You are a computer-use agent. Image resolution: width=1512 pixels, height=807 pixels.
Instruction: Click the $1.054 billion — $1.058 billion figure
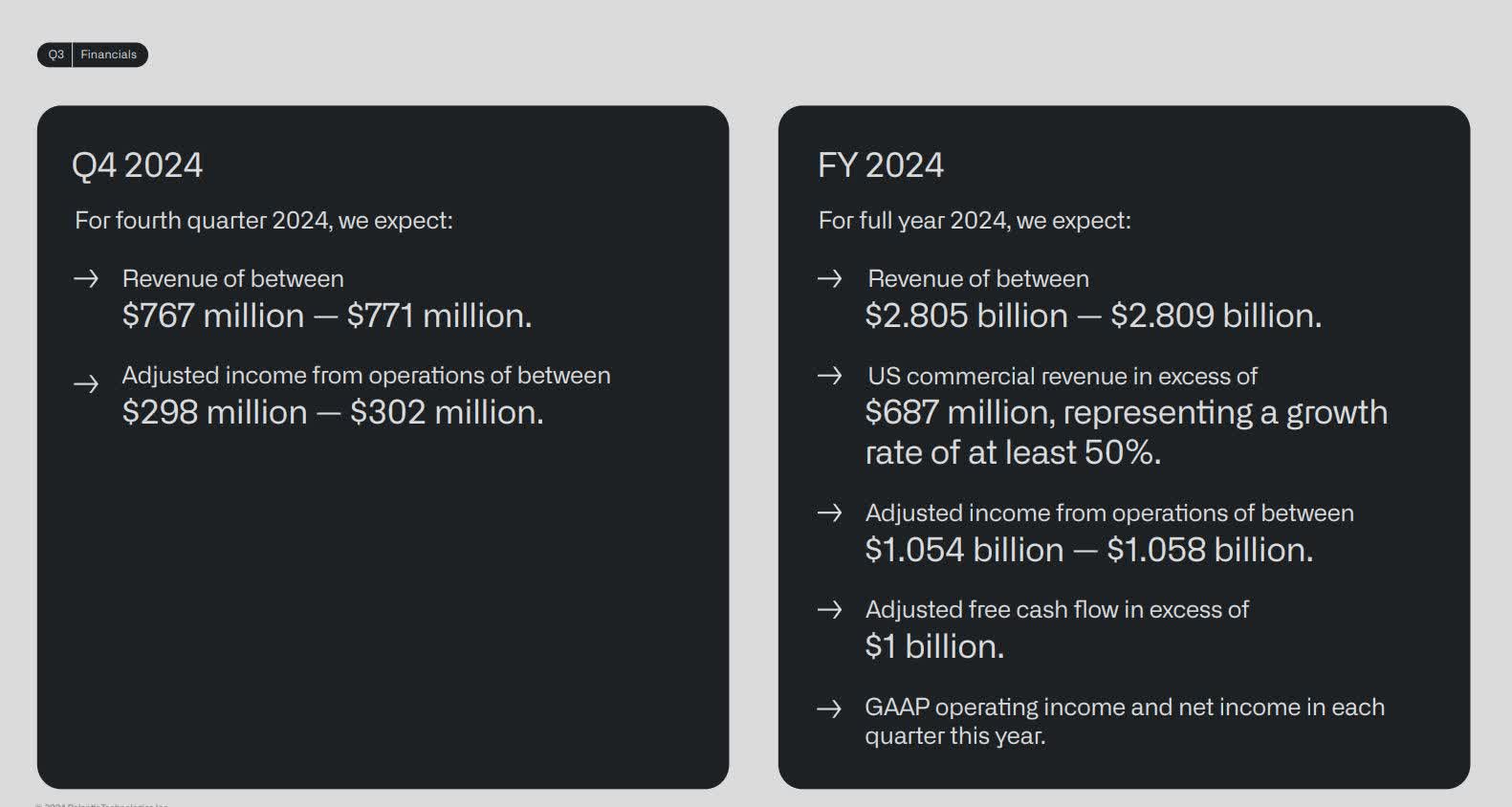click(x=1088, y=550)
